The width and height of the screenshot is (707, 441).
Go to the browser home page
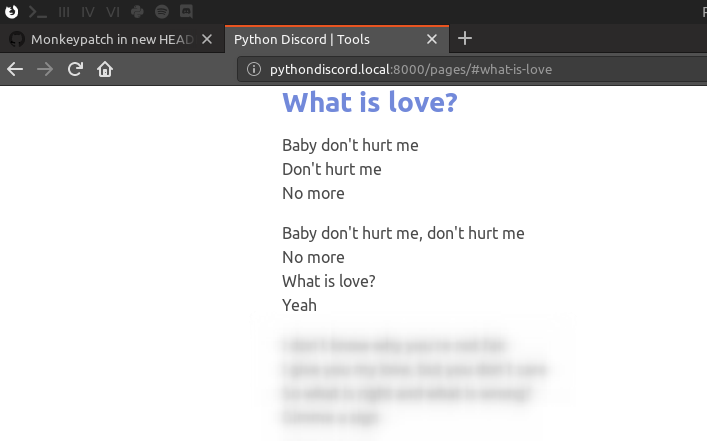pyautogui.click(x=105, y=69)
